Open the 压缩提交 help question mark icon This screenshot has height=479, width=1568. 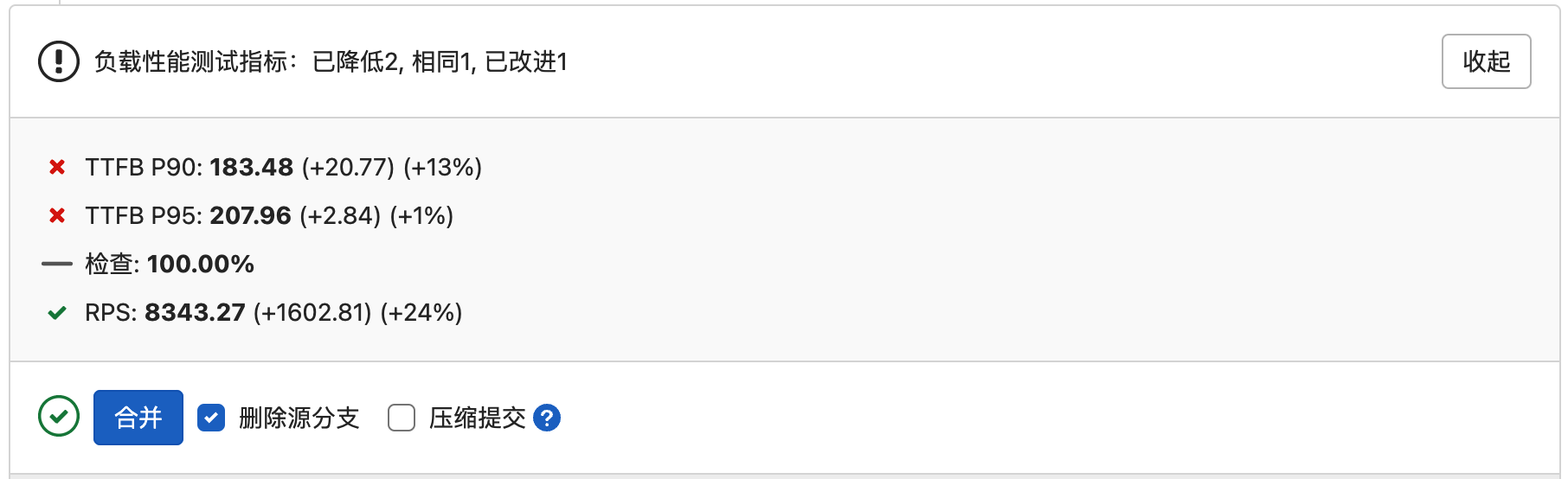tap(547, 418)
